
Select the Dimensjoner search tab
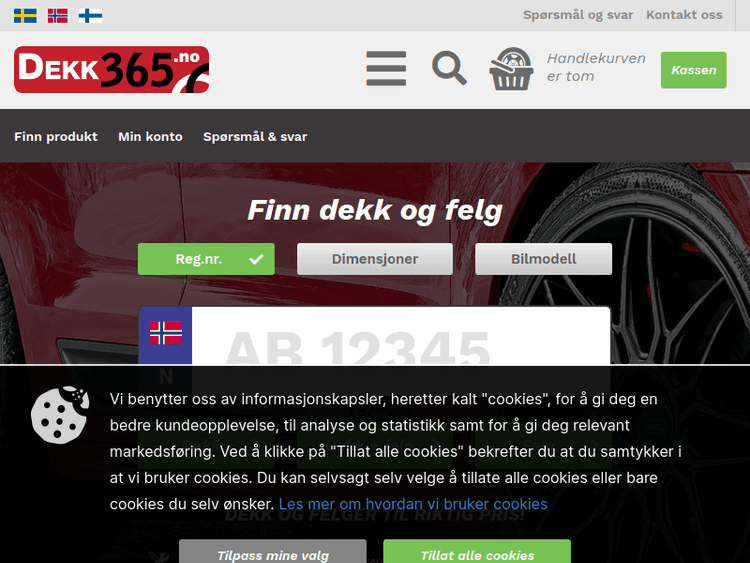[x=375, y=259]
